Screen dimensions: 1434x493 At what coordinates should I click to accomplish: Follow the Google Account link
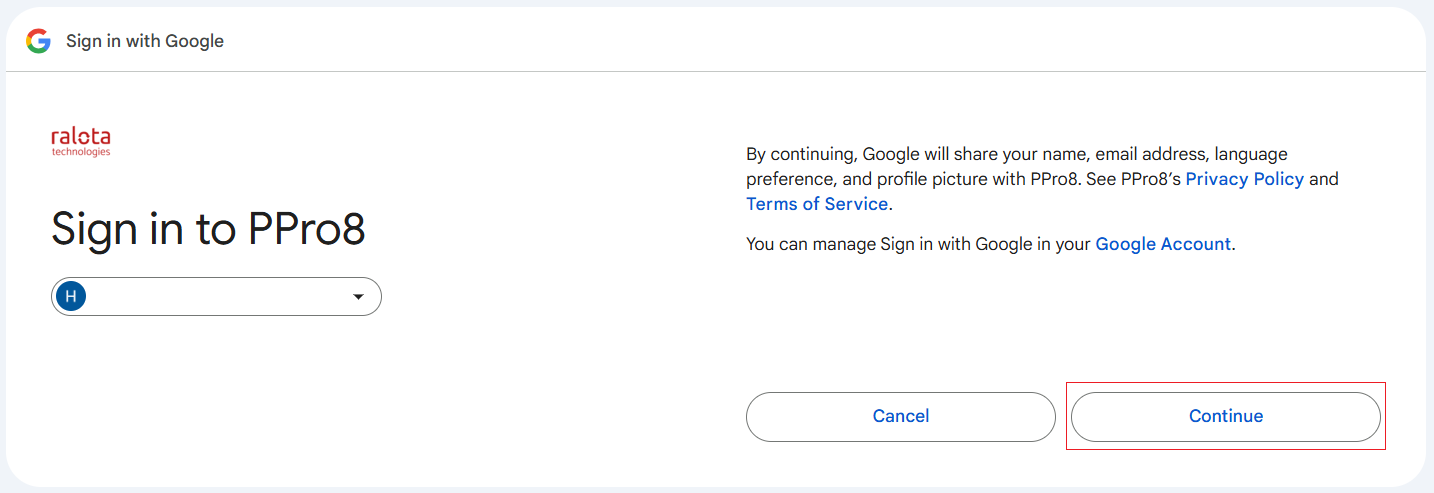(x=1163, y=244)
